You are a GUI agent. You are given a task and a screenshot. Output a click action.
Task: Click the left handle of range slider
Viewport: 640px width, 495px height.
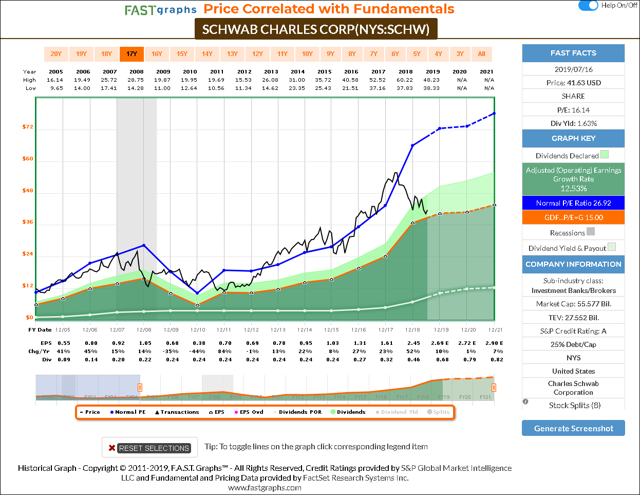[x=140, y=387]
